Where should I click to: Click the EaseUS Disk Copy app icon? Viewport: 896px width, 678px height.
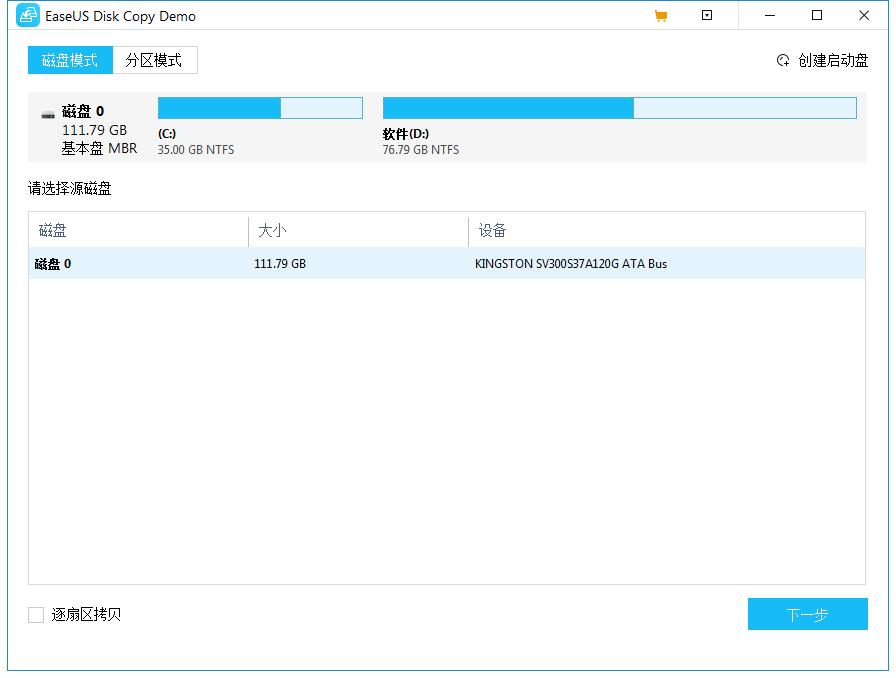28,16
